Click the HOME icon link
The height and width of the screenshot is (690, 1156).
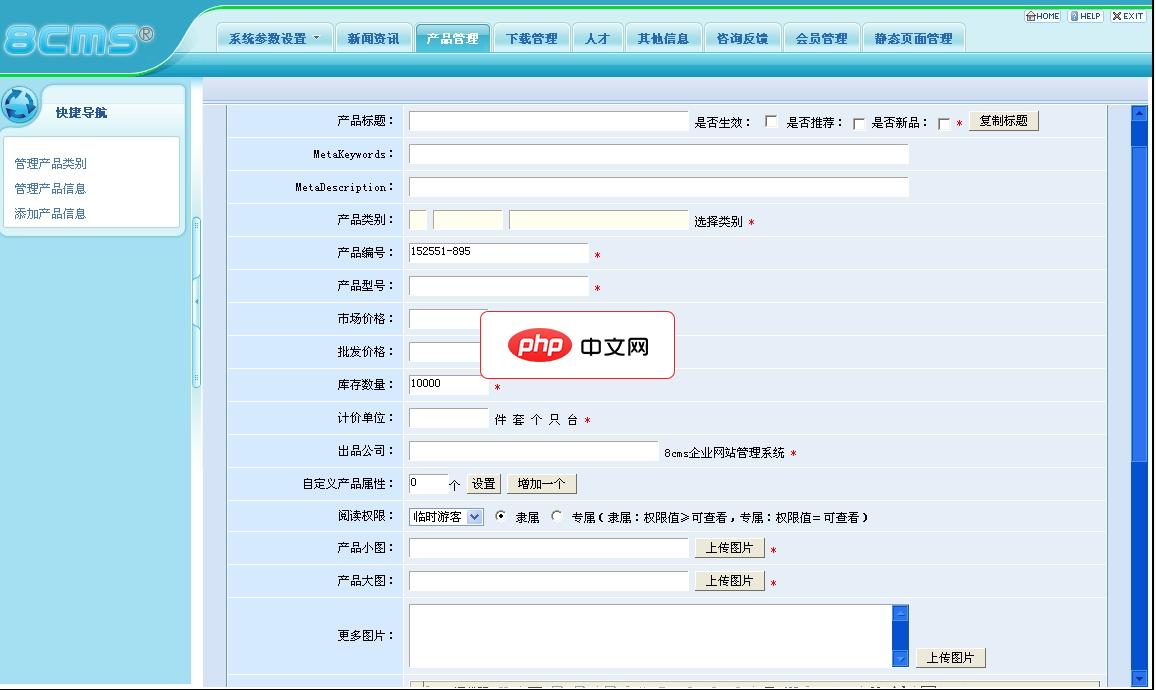[x=1042, y=15]
